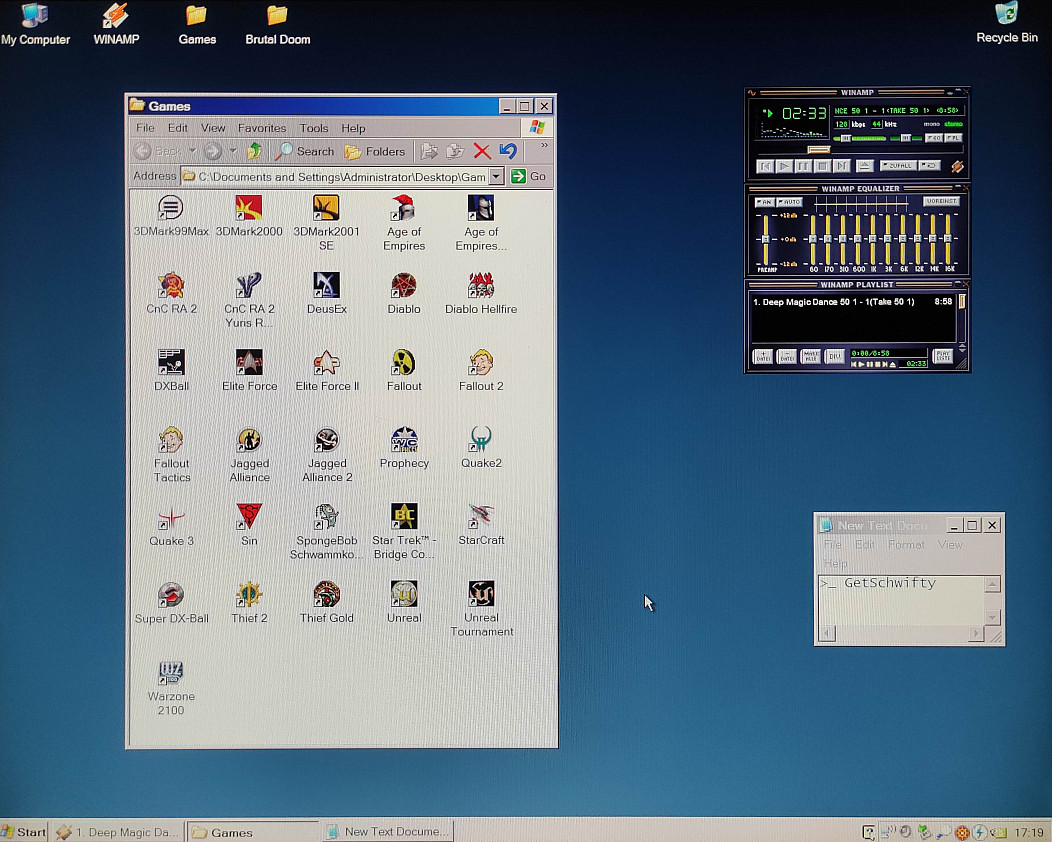Click the Undo arrow in Explorer toolbar

[x=508, y=151]
